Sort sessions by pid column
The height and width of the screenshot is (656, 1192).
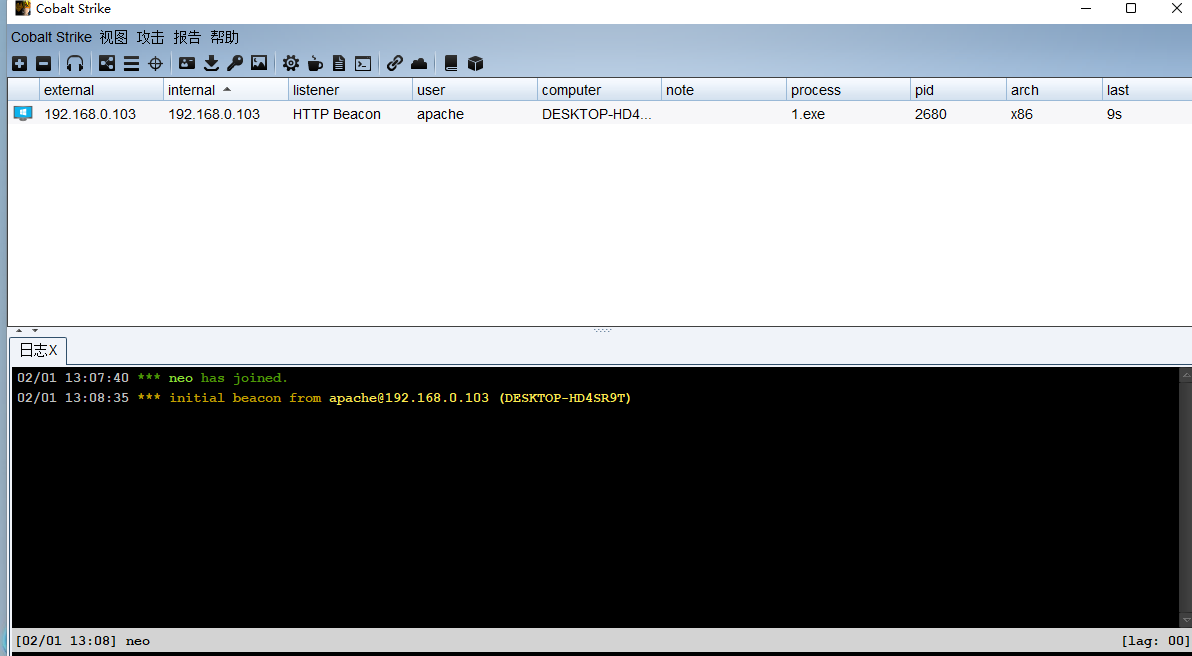[959, 90]
